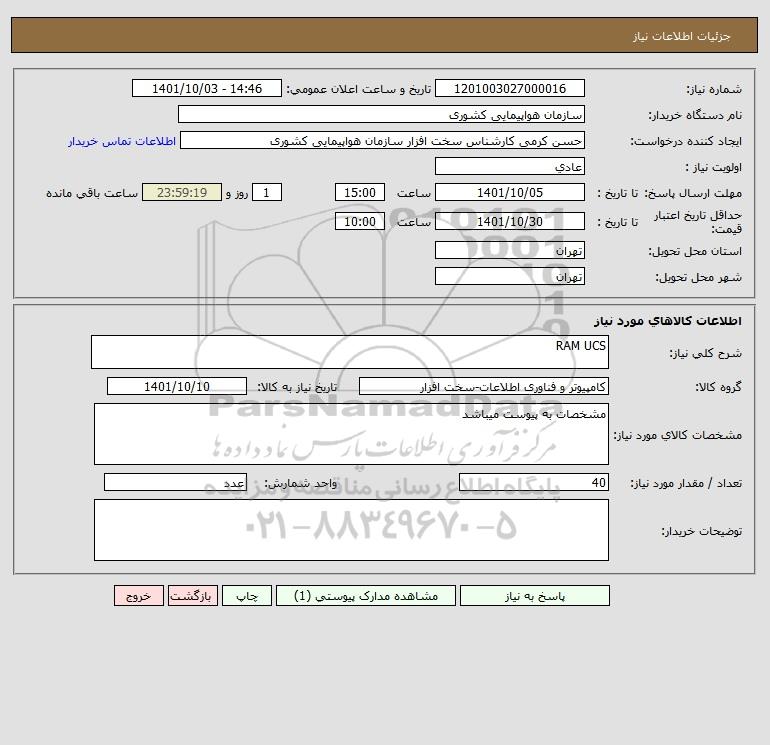
Task: Click the چاپ print button
Action: point(247,595)
